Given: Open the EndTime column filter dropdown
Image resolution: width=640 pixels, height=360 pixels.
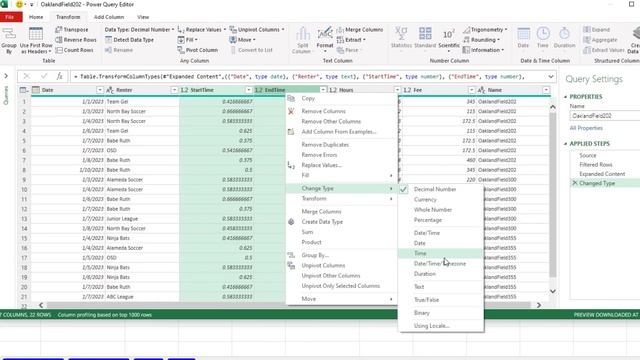Looking at the screenshot, I should point(323,90).
